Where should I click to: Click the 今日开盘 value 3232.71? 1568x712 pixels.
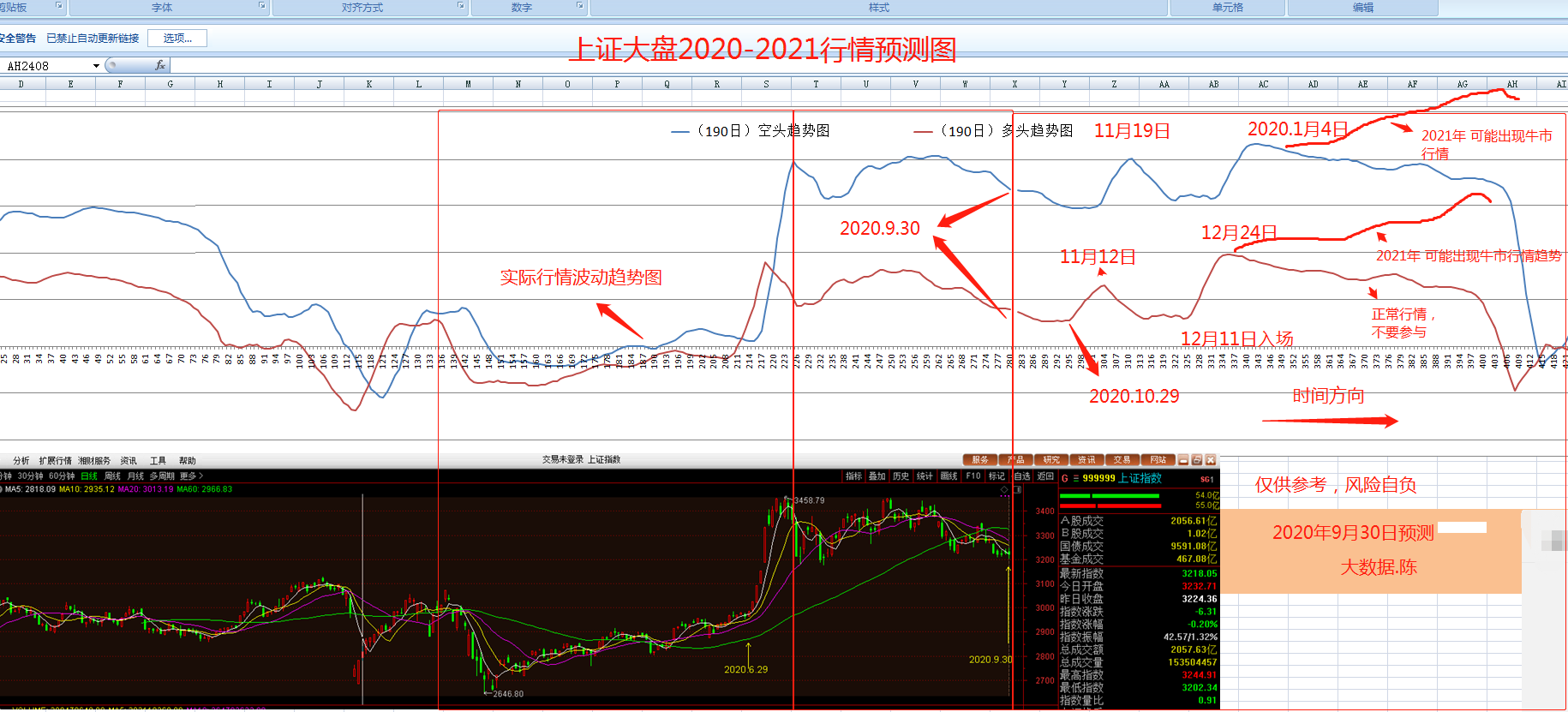pos(1199,587)
